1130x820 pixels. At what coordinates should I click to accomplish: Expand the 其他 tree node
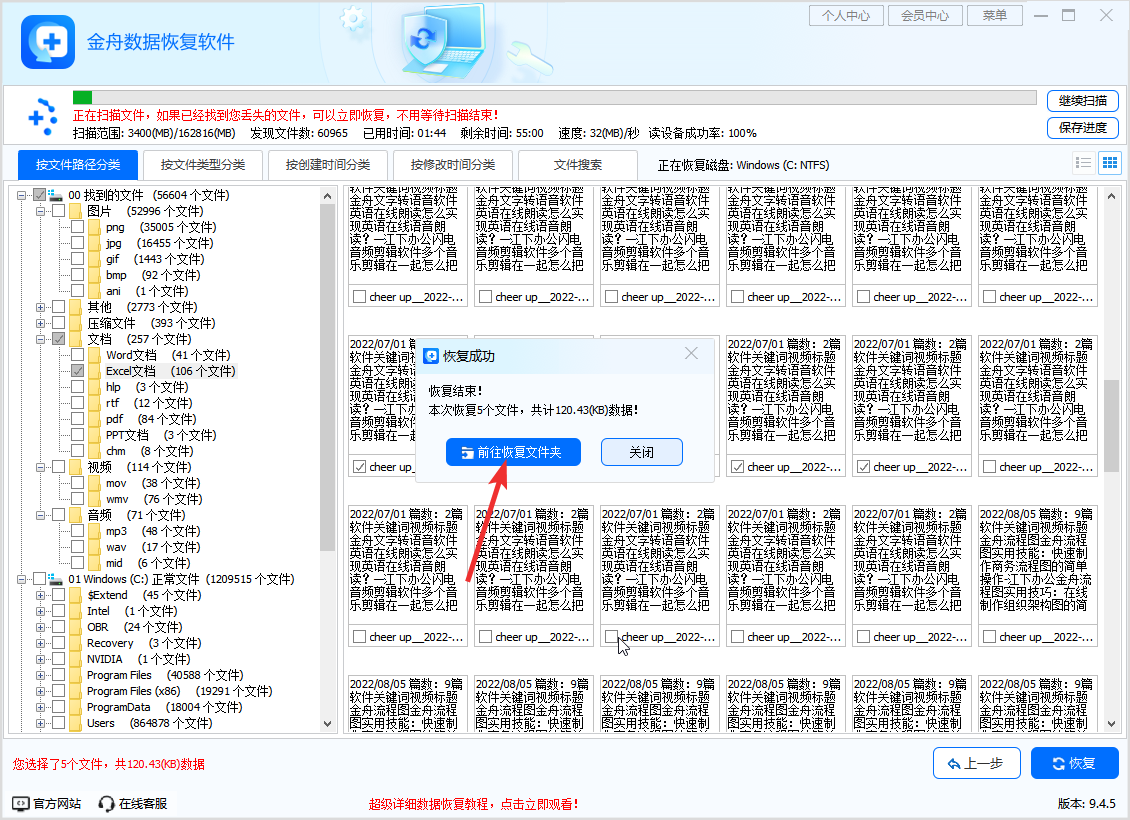click(40, 307)
